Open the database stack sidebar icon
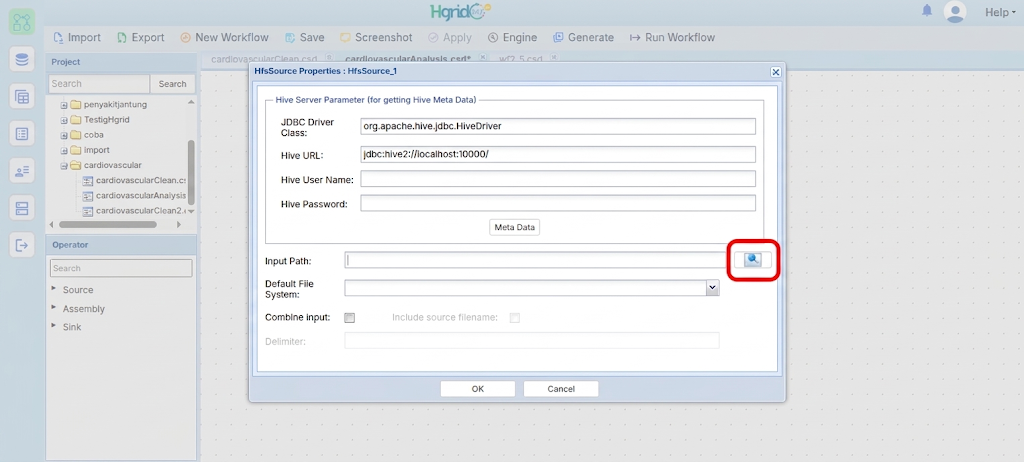This screenshot has width=1024, height=462. click(22, 60)
